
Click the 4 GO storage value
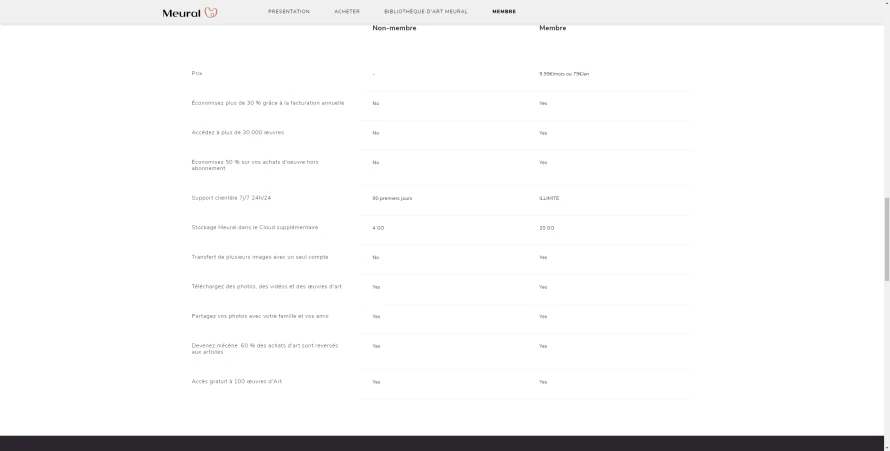coord(378,227)
